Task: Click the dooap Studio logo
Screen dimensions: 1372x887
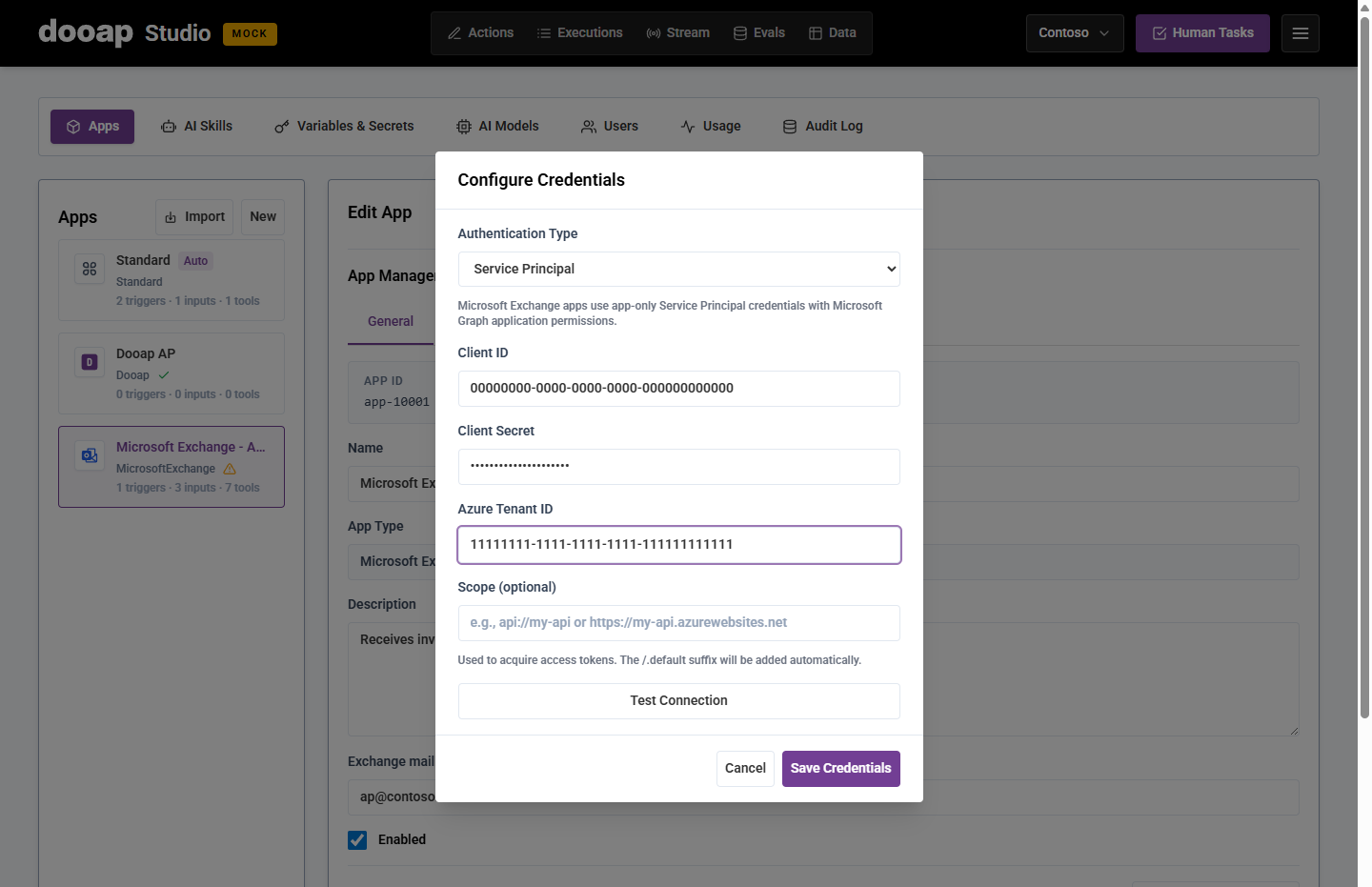Action: (x=125, y=32)
